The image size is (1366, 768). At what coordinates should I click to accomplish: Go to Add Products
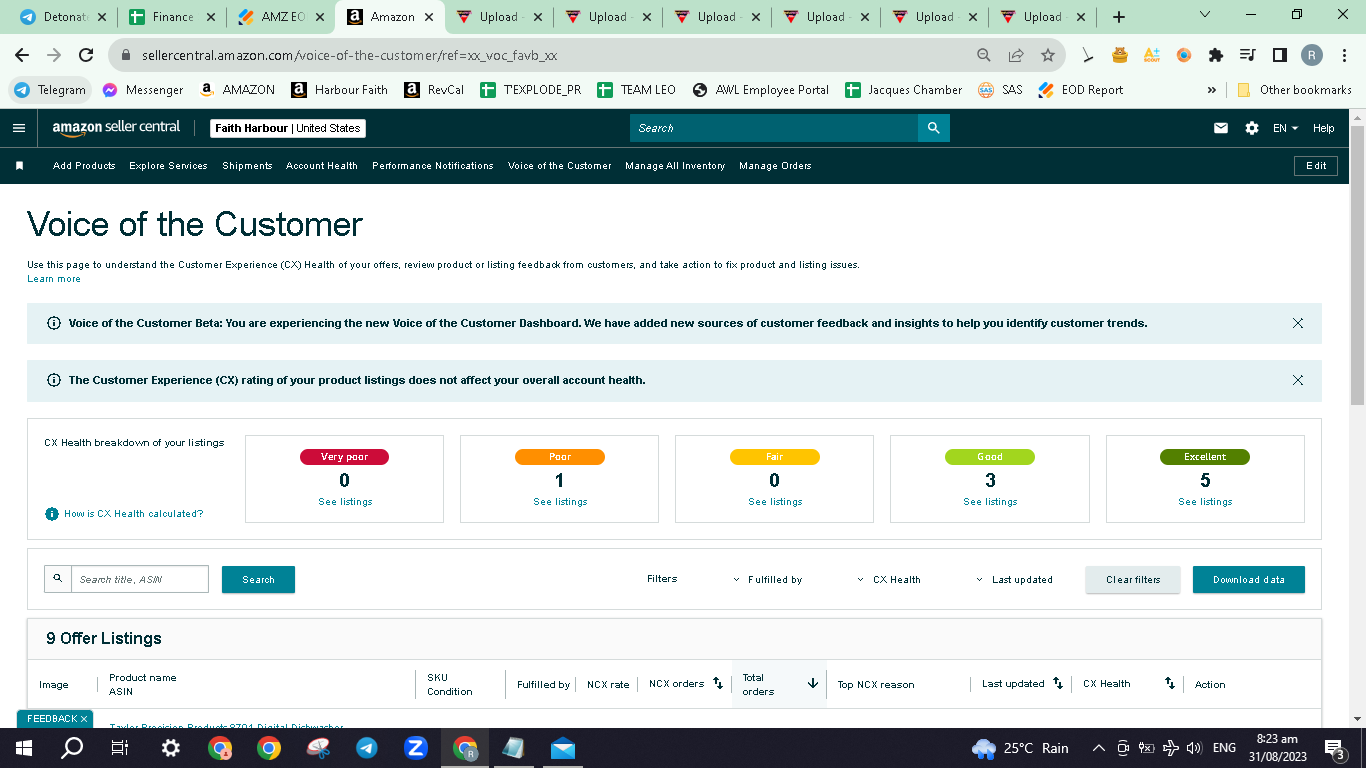pyautogui.click(x=84, y=166)
